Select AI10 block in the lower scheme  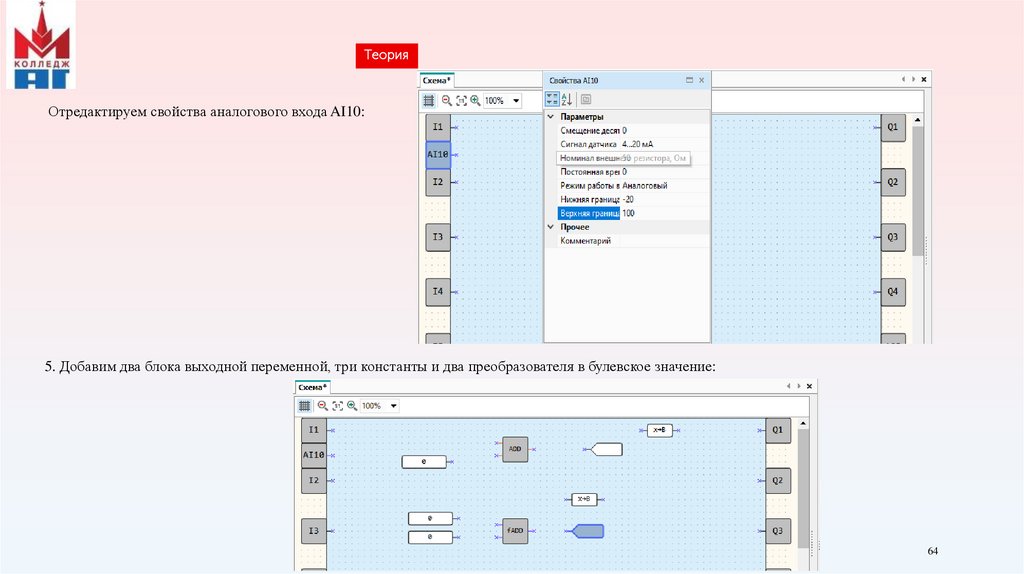click(x=313, y=455)
